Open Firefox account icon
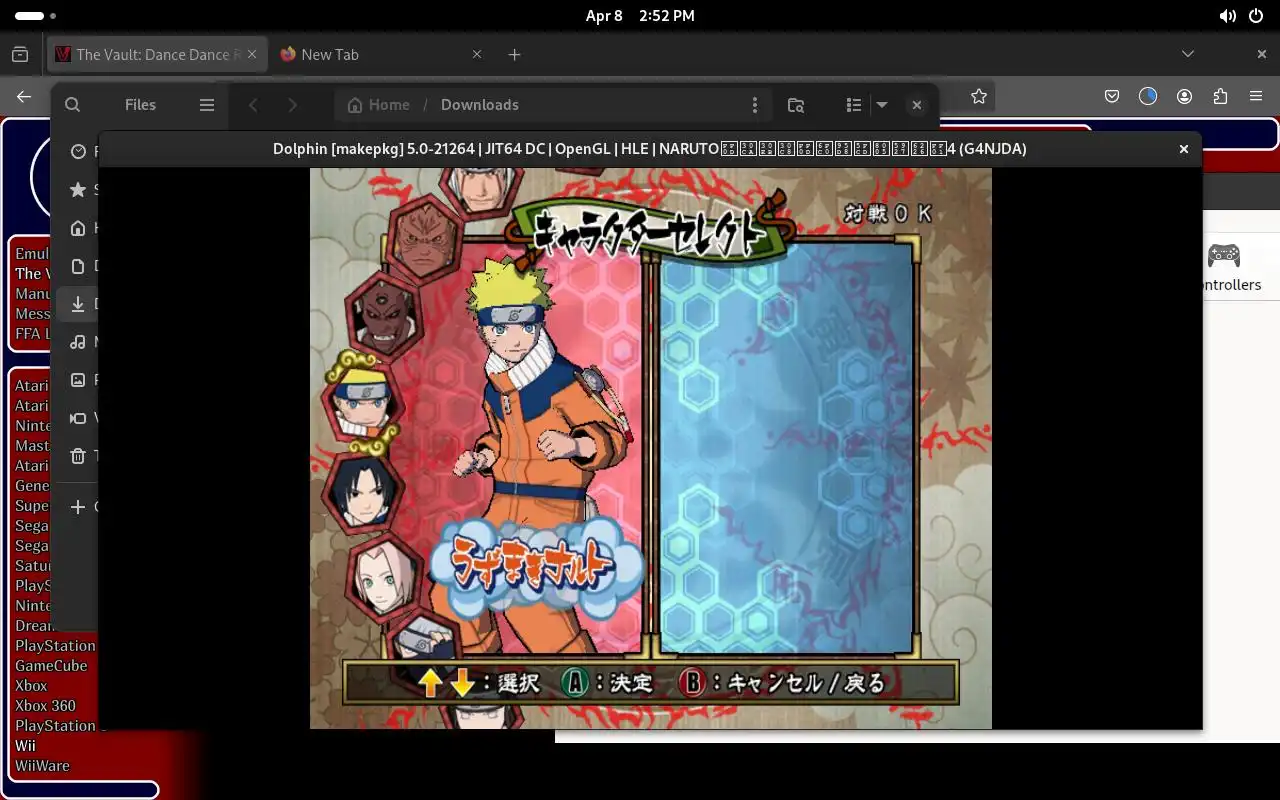This screenshot has width=1280, height=800. click(1185, 96)
